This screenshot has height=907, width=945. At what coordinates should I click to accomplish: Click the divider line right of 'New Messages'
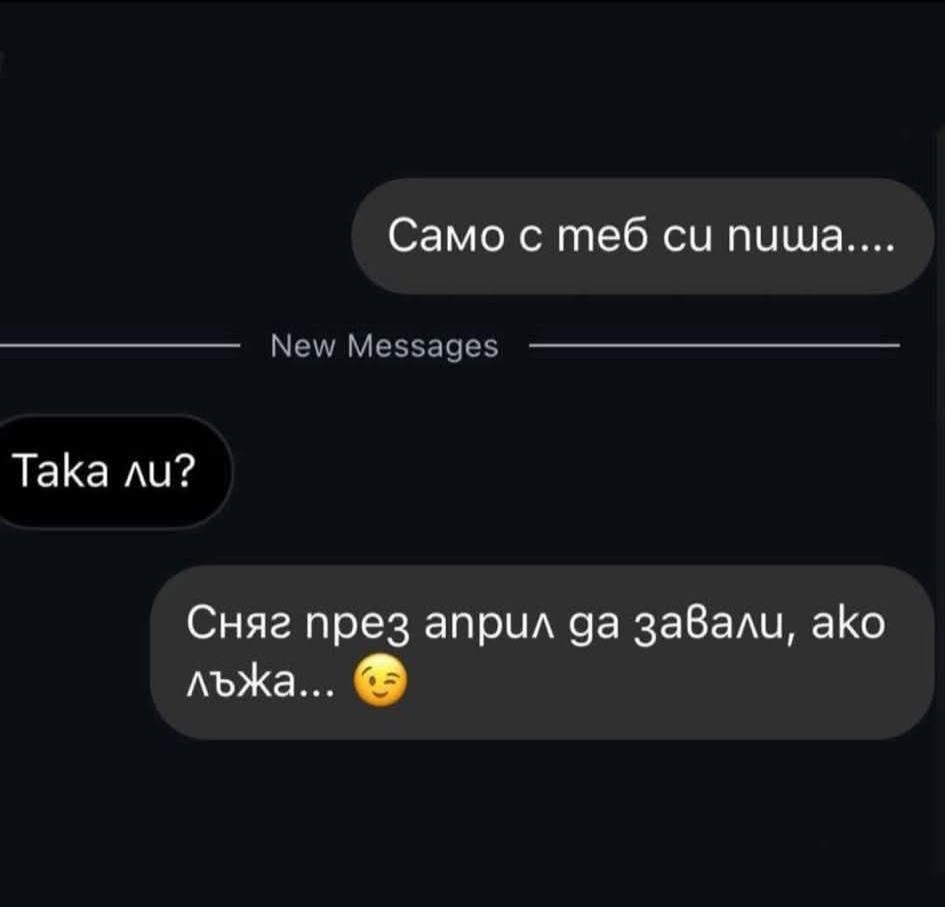714,345
